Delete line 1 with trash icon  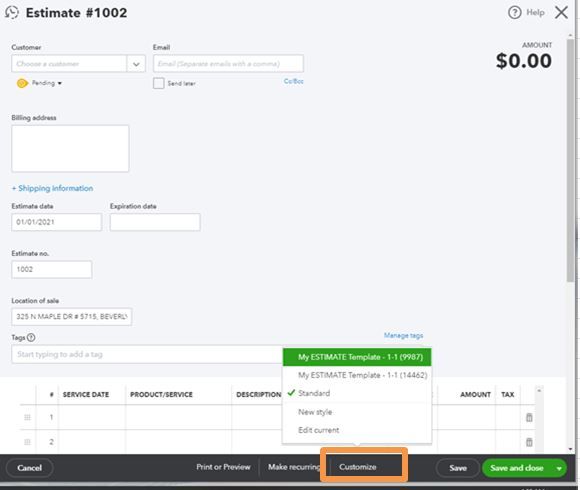(529, 418)
